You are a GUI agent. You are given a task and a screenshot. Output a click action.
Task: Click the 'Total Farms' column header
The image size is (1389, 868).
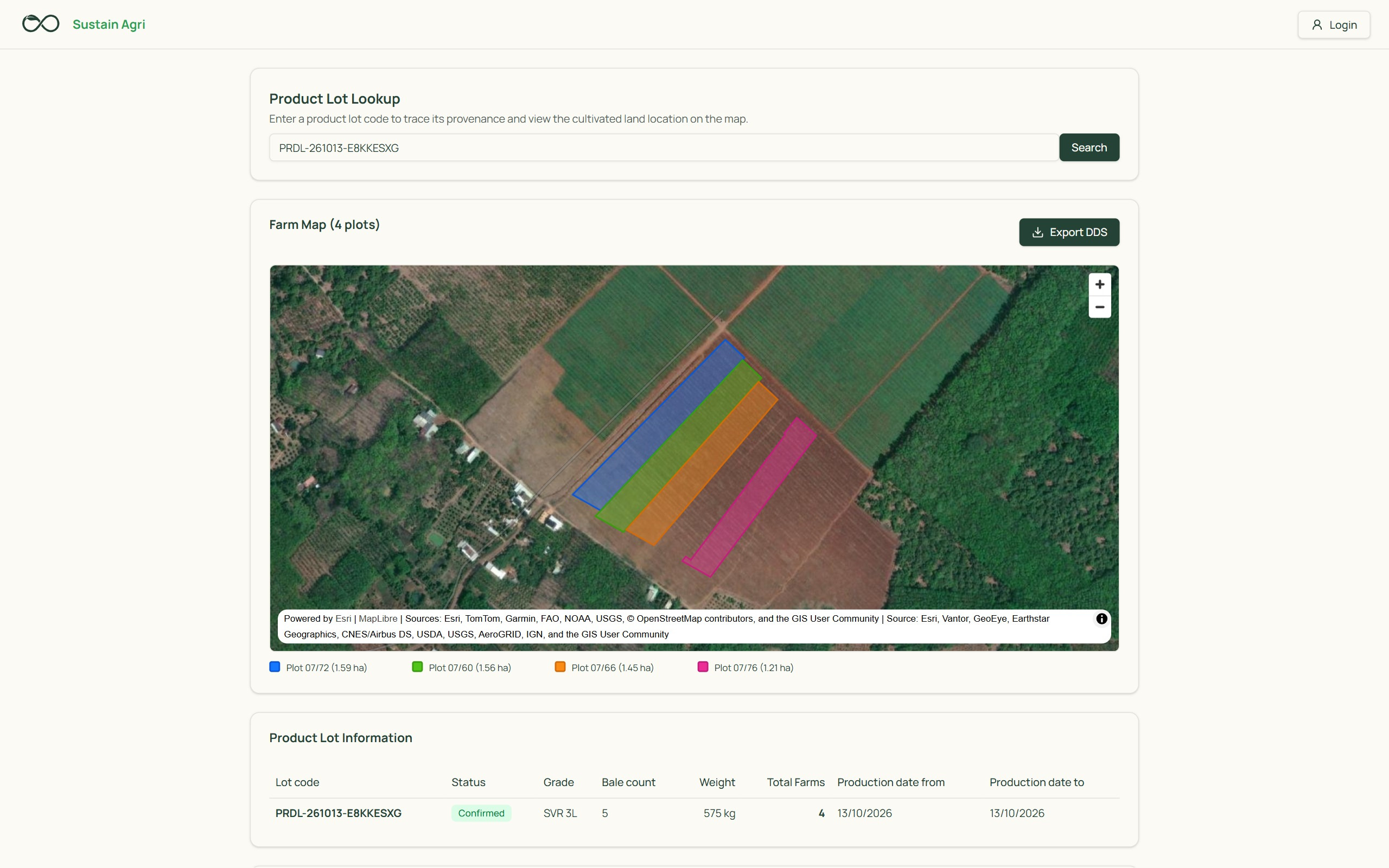795,782
